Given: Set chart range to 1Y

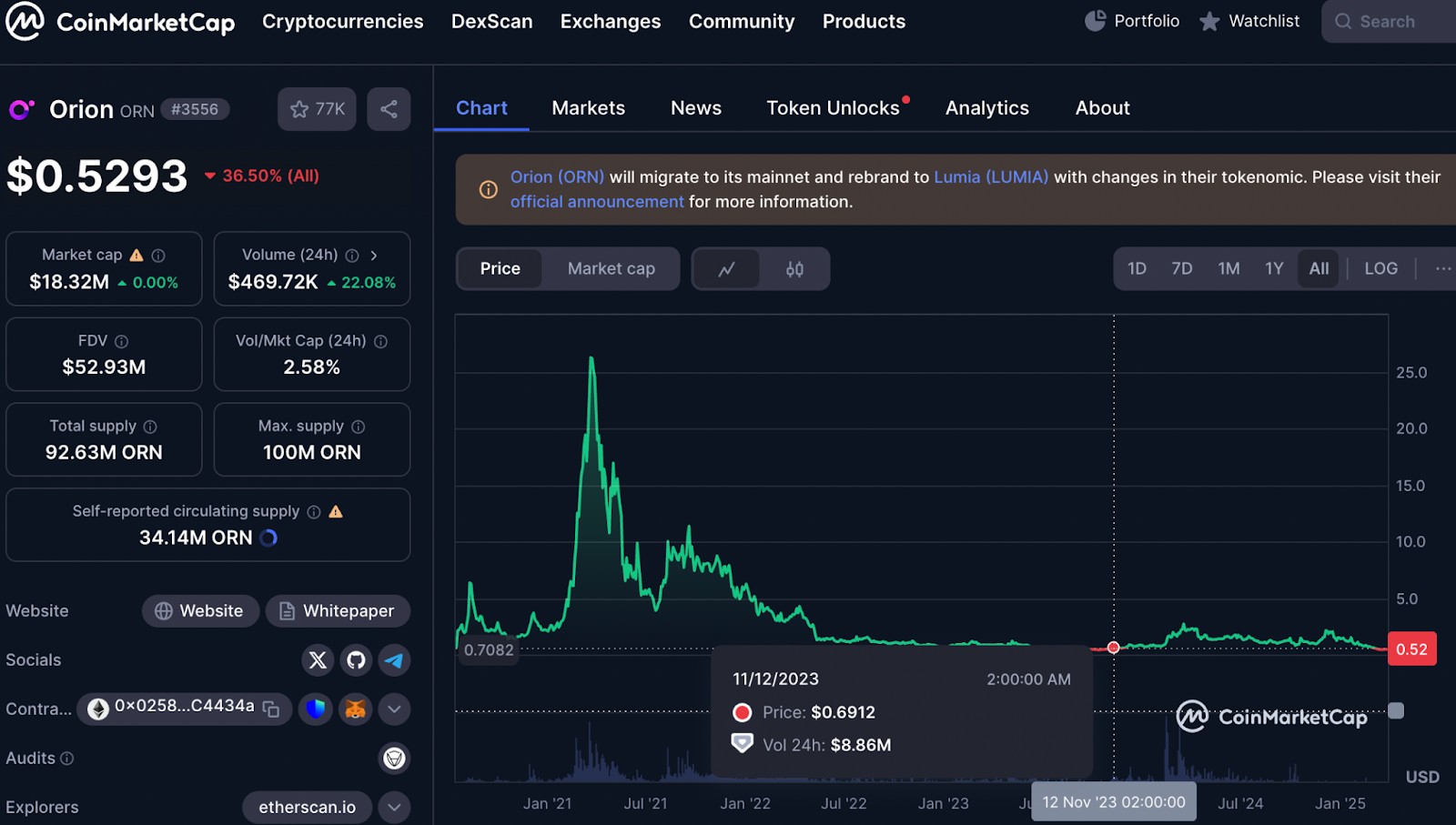Looking at the screenshot, I should (x=1274, y=269).
